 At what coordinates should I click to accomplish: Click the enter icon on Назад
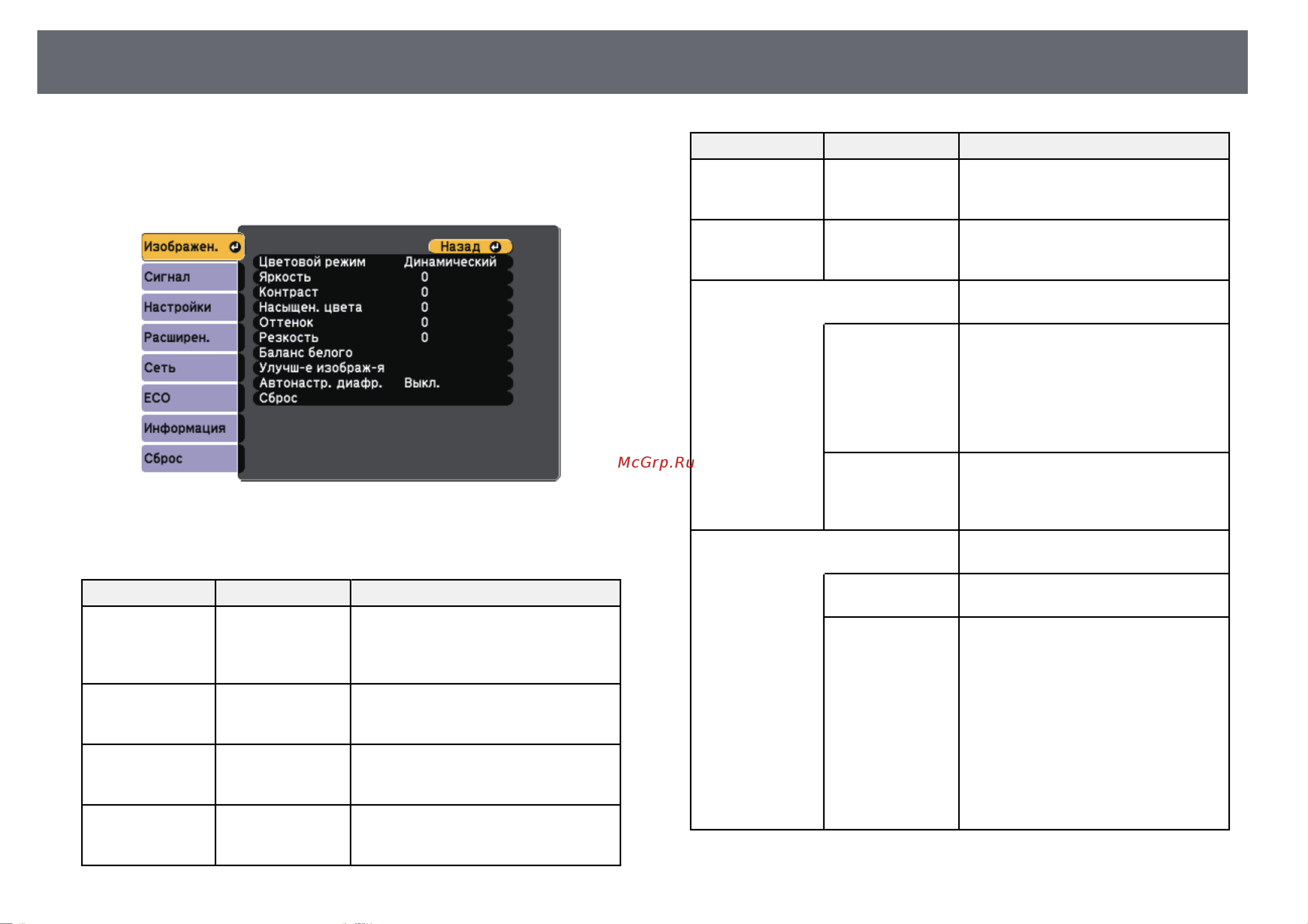pyautogui.click(x=495, y=246)
